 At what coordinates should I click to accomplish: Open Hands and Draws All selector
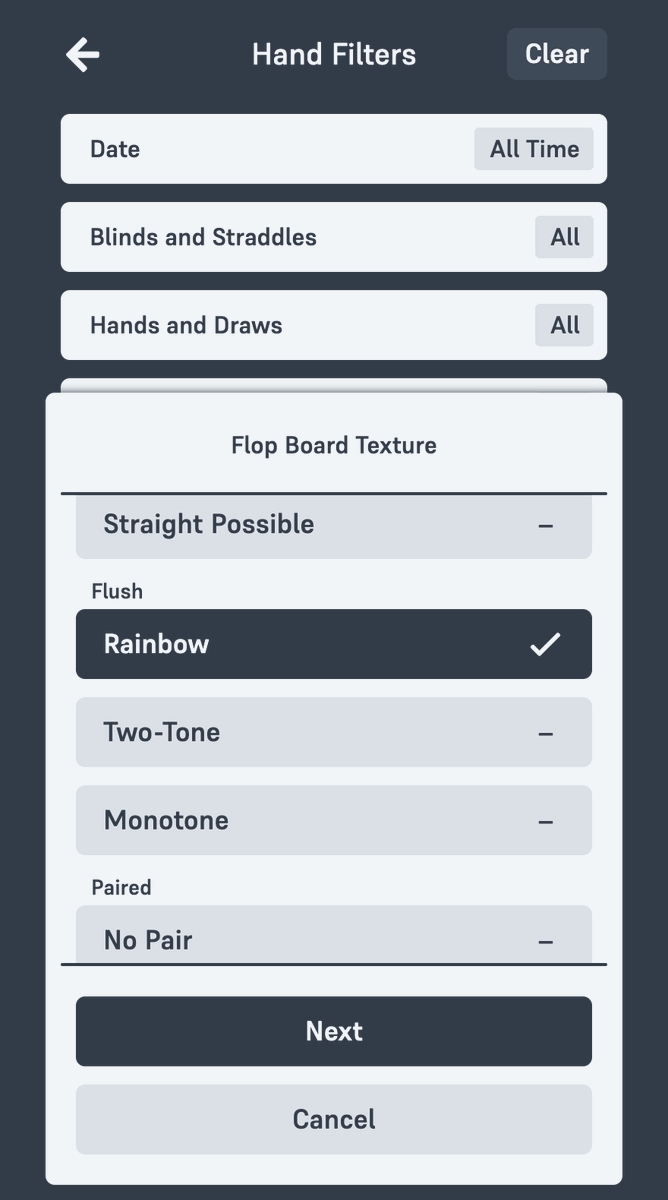click(565, 325)
